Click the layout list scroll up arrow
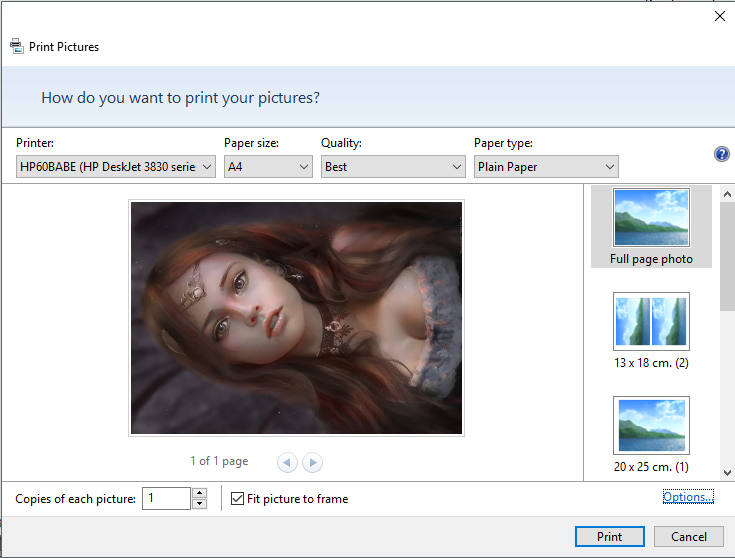Image resolution: width=735 pixels, height=558 pixels. coord(727,194)
